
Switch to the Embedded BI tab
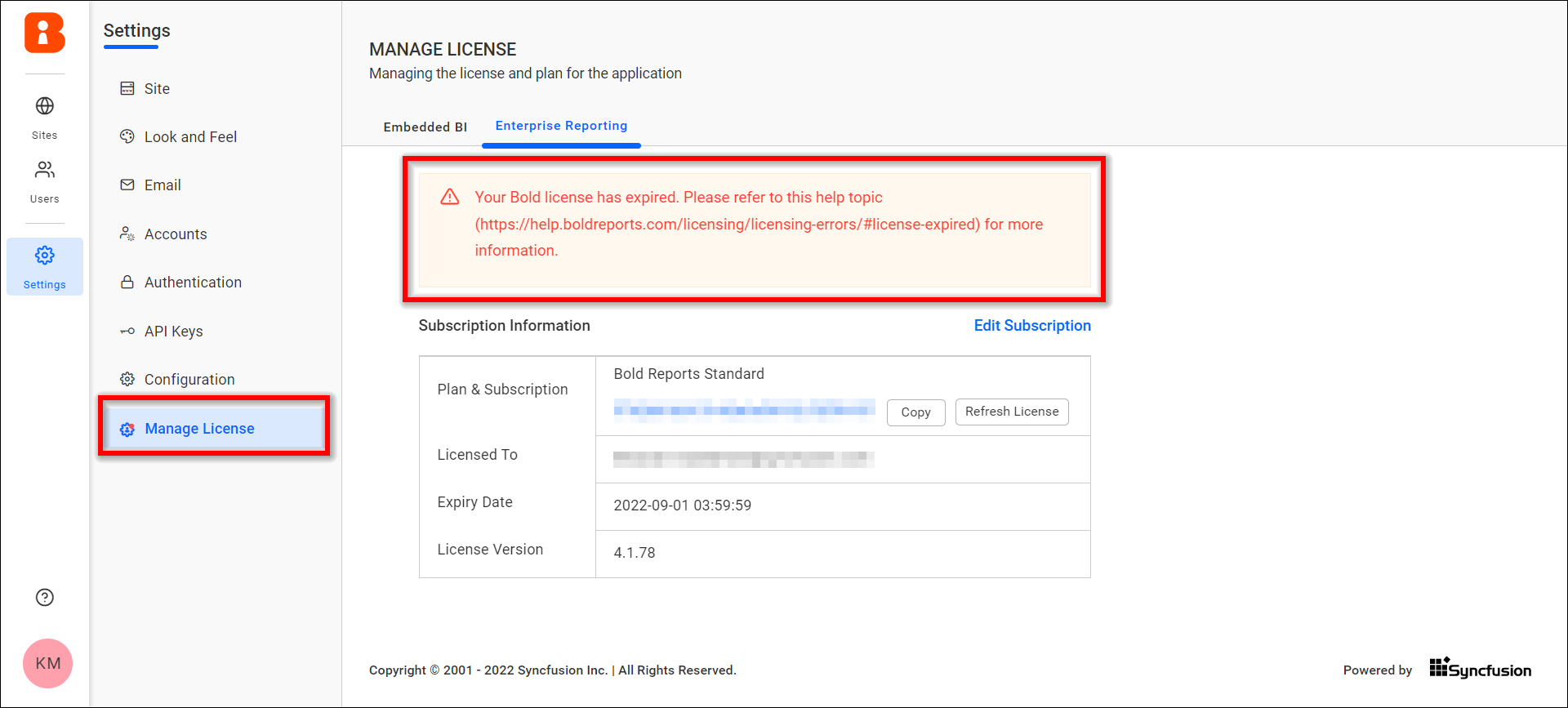(x=425, y=127)
